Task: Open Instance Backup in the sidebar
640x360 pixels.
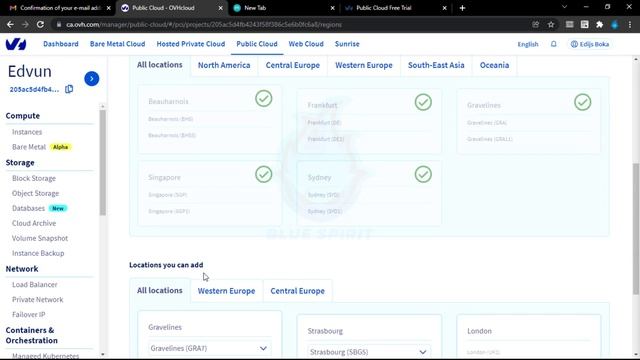Action: (38, 253)
